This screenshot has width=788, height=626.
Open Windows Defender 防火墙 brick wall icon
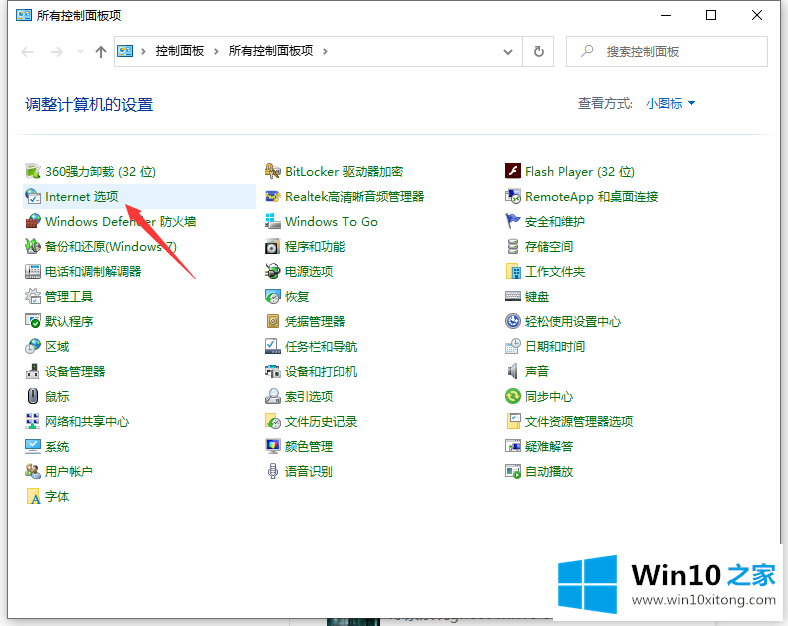pyautogui.click(x=33, y=222)
